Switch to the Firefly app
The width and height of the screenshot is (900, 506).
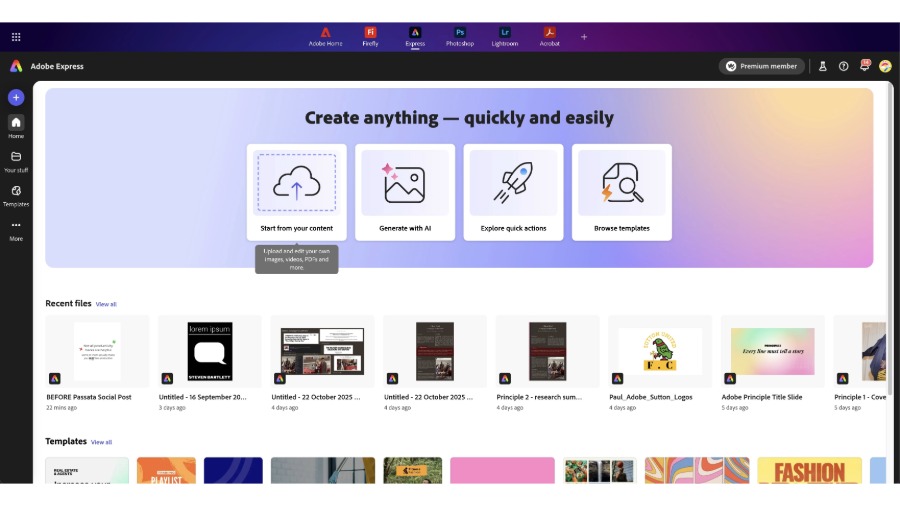(x=370, y=37)
